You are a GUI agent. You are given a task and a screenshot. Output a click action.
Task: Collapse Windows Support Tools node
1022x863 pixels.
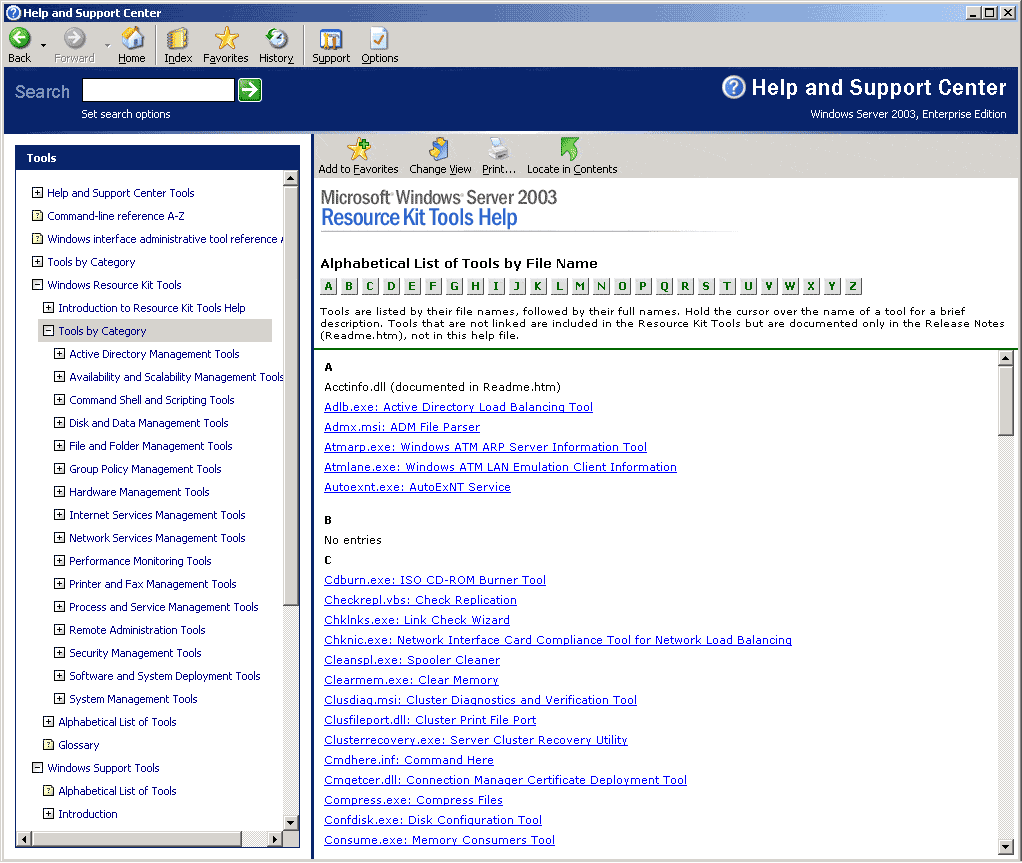coord(37,768)
